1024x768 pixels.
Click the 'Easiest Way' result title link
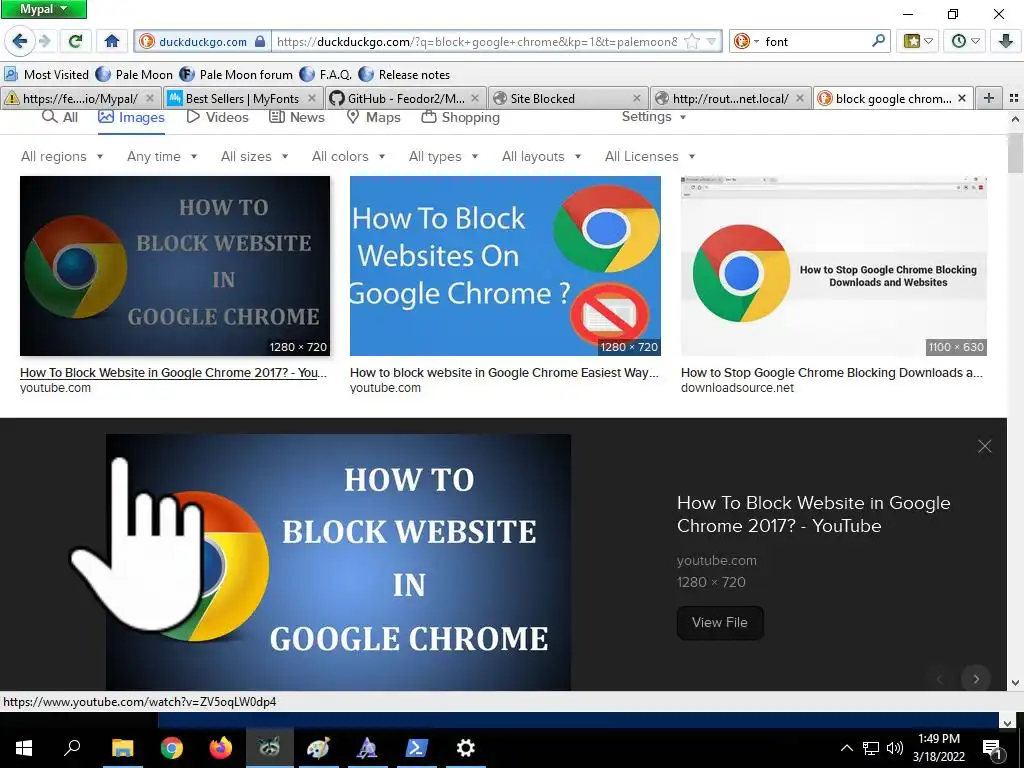click(504, 373)
